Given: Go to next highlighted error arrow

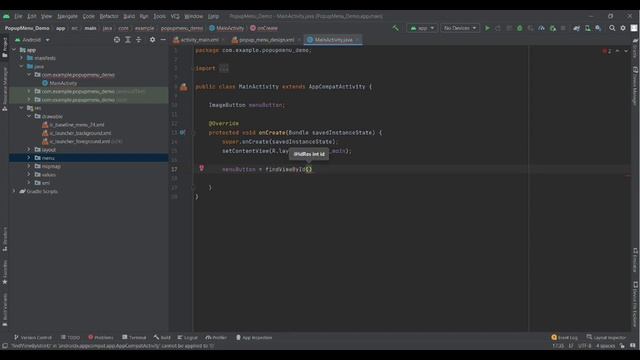Looking at the screenshot, I should 626,51.
